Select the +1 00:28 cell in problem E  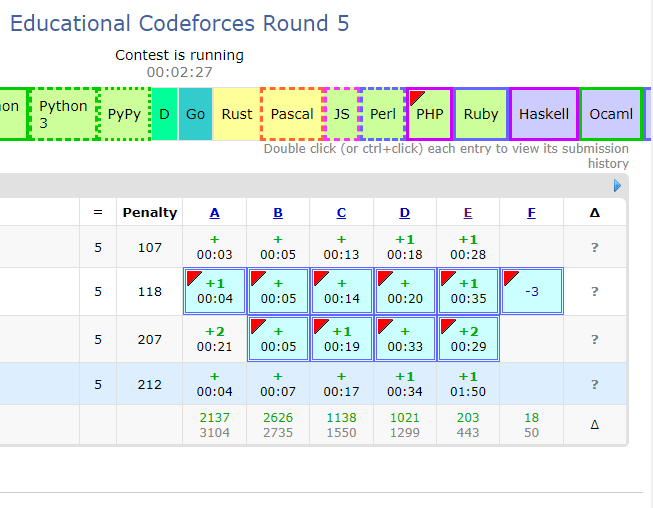468,247
